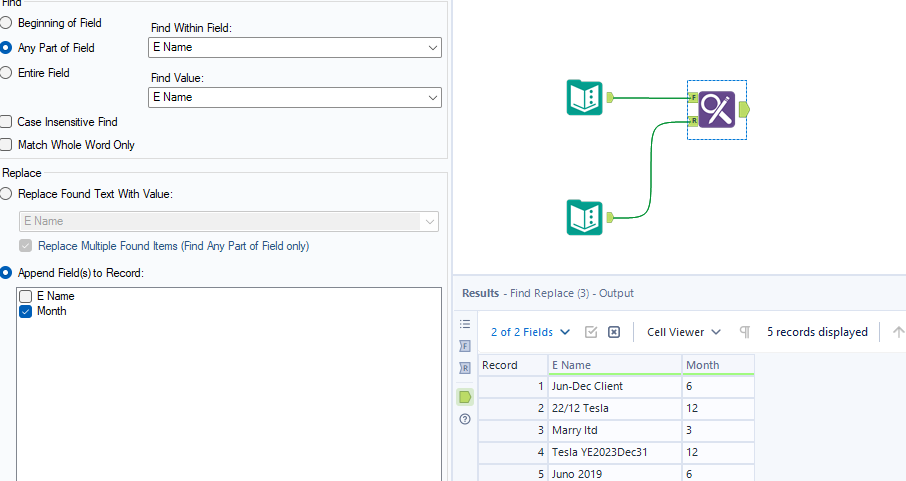This screenshot has width=906, height=481.
Task: Select the upper Text Input tool
Action: tap(585, 98)
